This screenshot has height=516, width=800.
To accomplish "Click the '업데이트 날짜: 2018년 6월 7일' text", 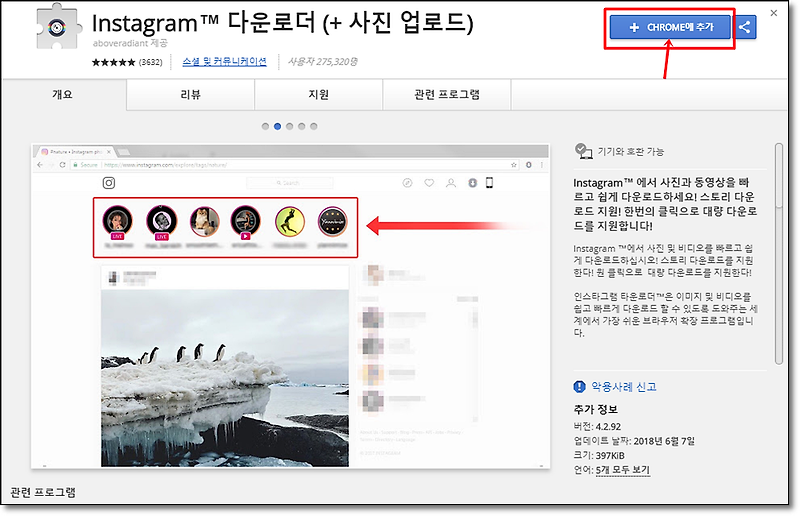I will 634,441.
